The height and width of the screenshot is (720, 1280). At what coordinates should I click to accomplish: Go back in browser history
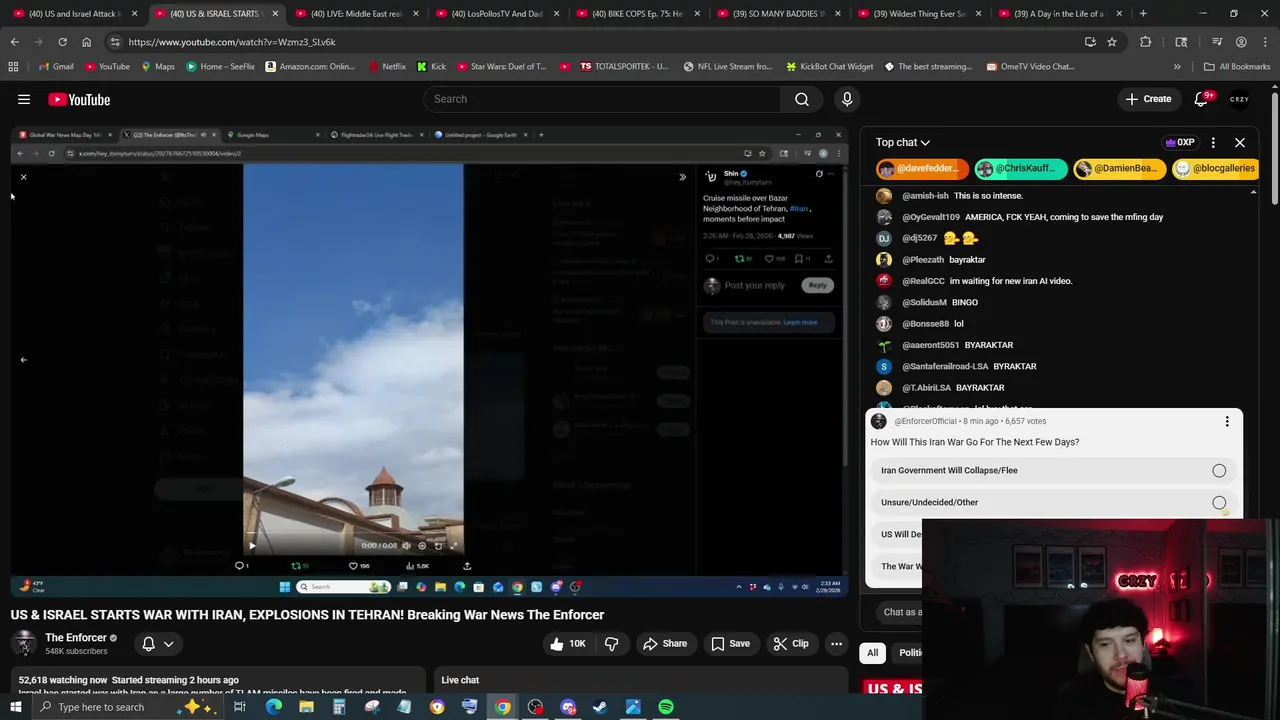coord(14,42)
